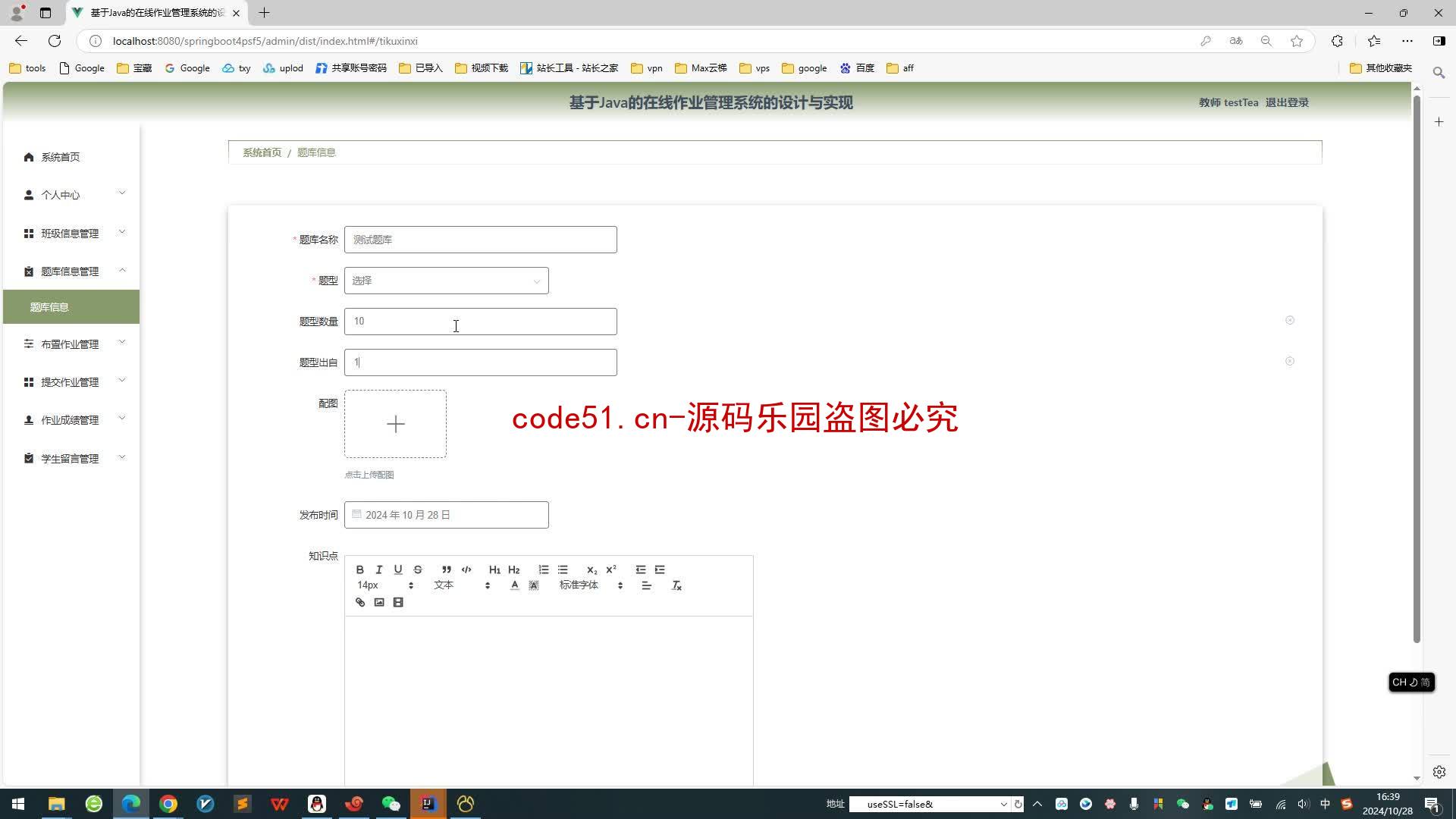Expand the 个人中心 sidebar menu
Viewport: 1456px width, 819px height.
click(71, 195)
